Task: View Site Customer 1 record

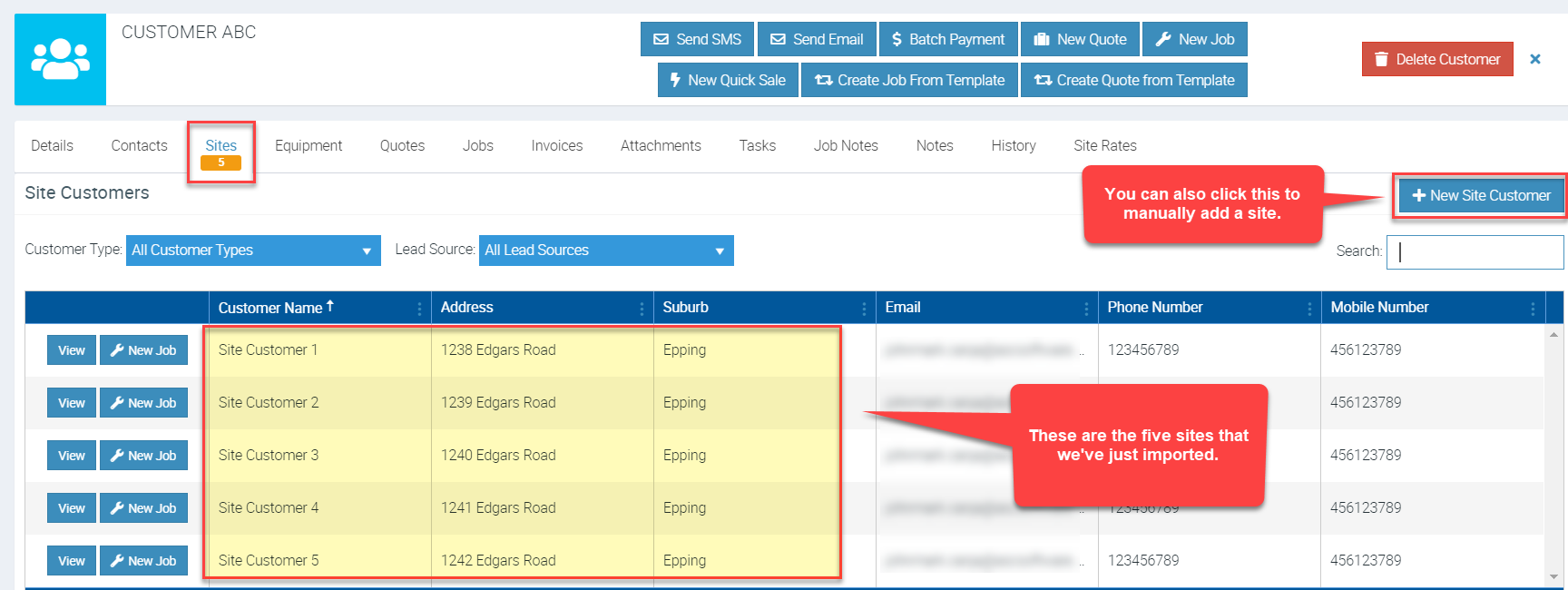Action: 71,350
